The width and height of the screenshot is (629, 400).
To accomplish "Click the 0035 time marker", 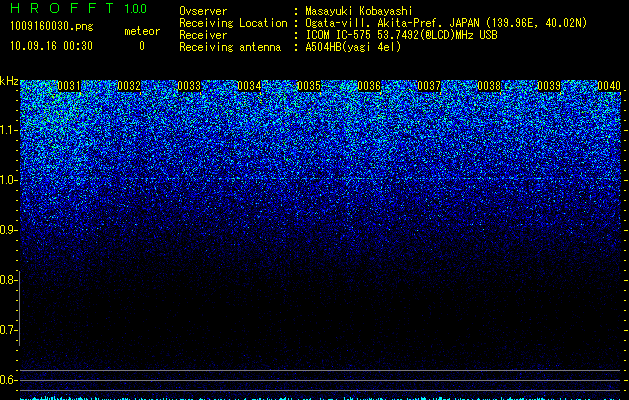I will coord(309,86).
